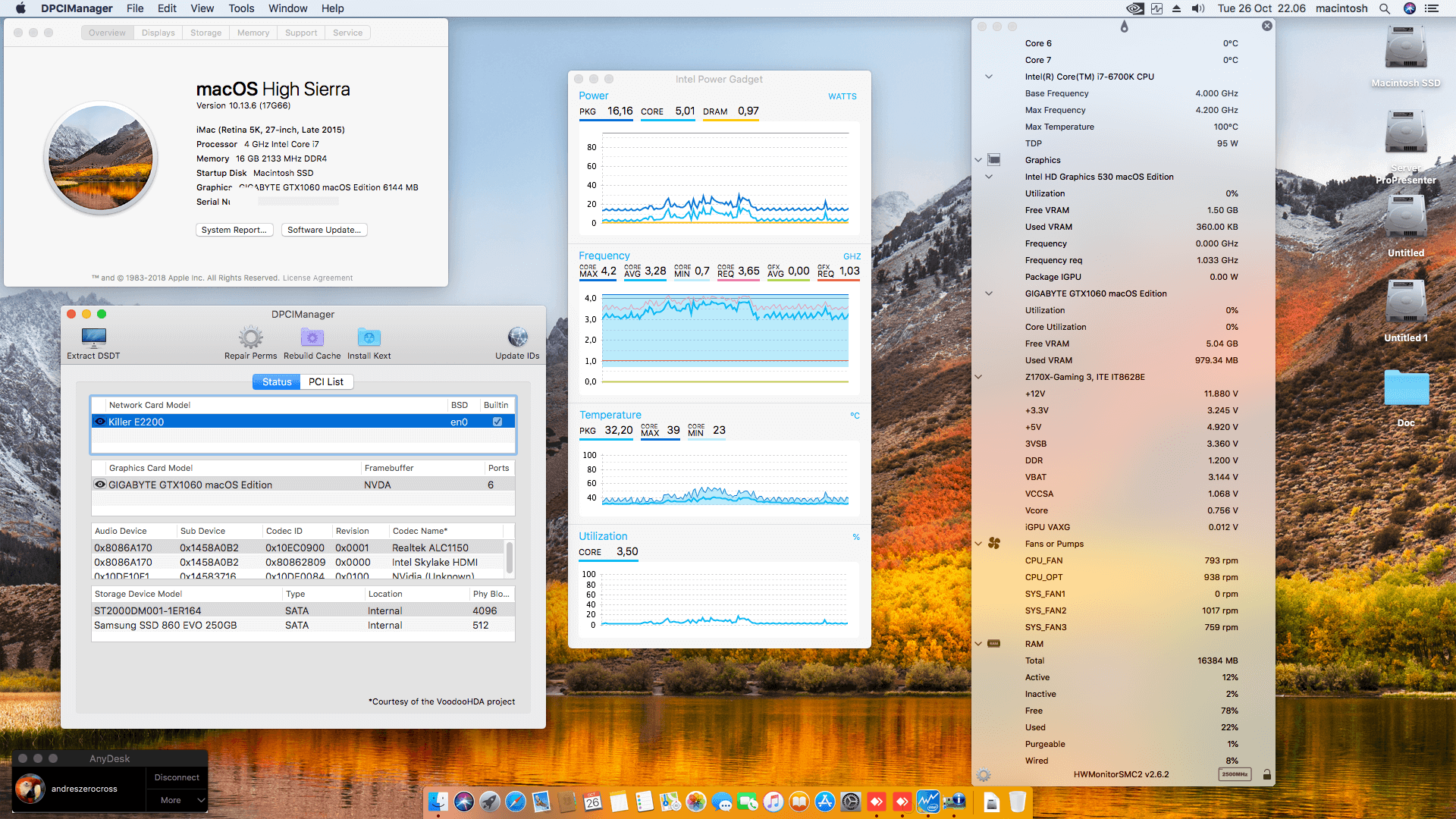This screenshot has width=1456, height=819.
Task: Click the RAM chip section icon
Action: (x=994, y=644)
